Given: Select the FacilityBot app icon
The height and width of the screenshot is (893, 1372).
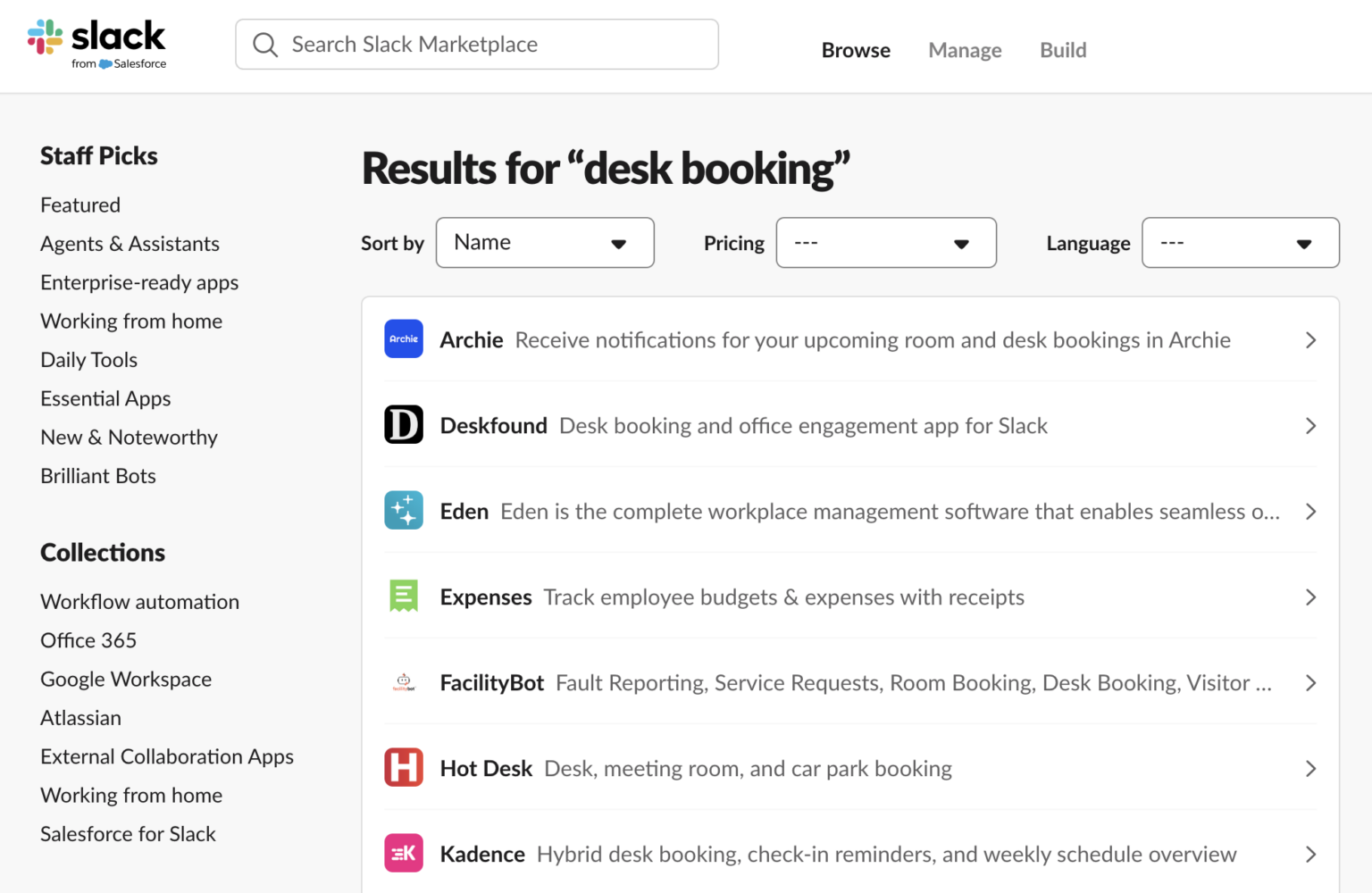Looking at the screenshot, I should point(404,681).
